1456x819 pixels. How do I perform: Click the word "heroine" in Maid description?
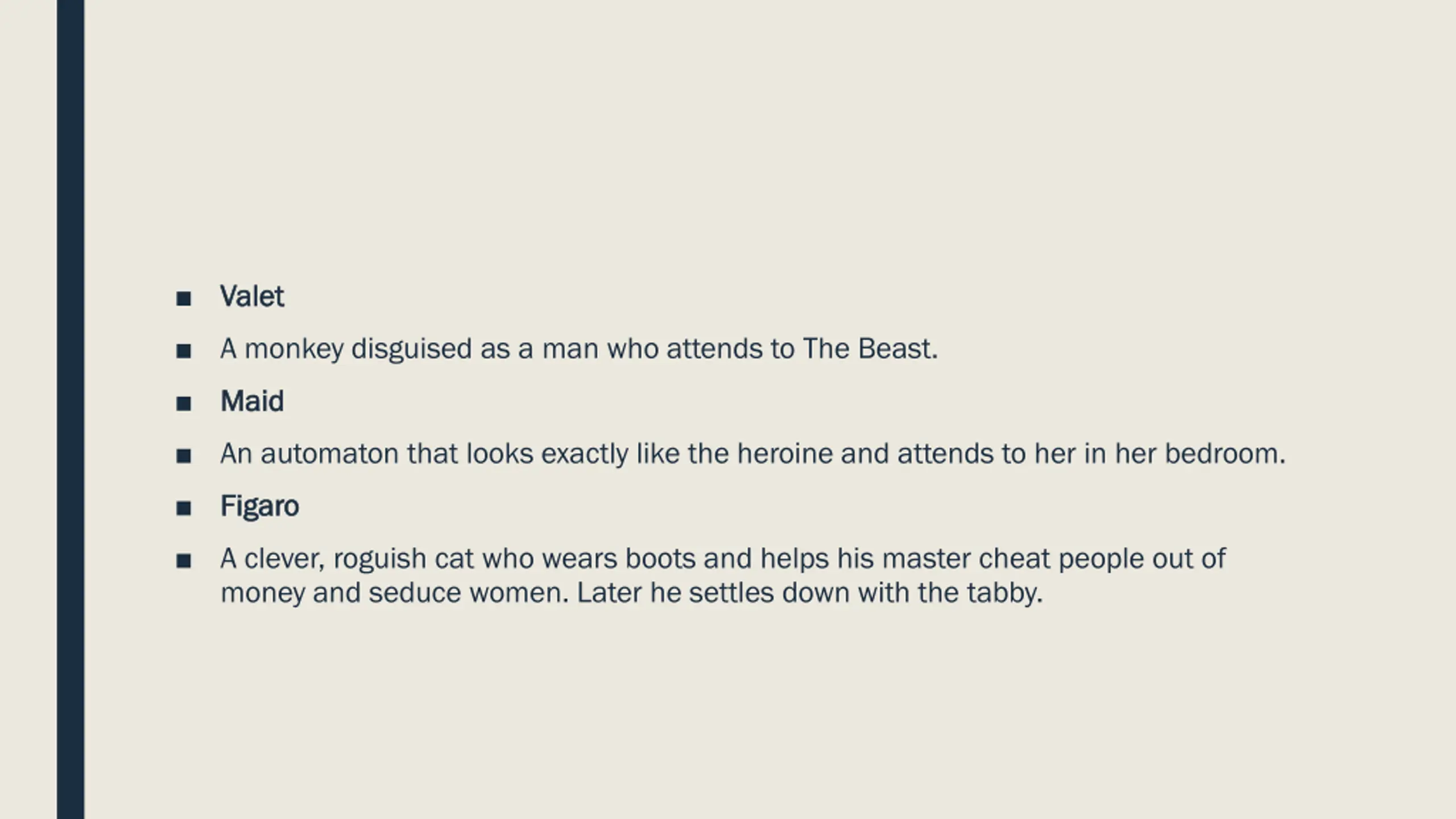pyautogui.click(x=785, y=454)
